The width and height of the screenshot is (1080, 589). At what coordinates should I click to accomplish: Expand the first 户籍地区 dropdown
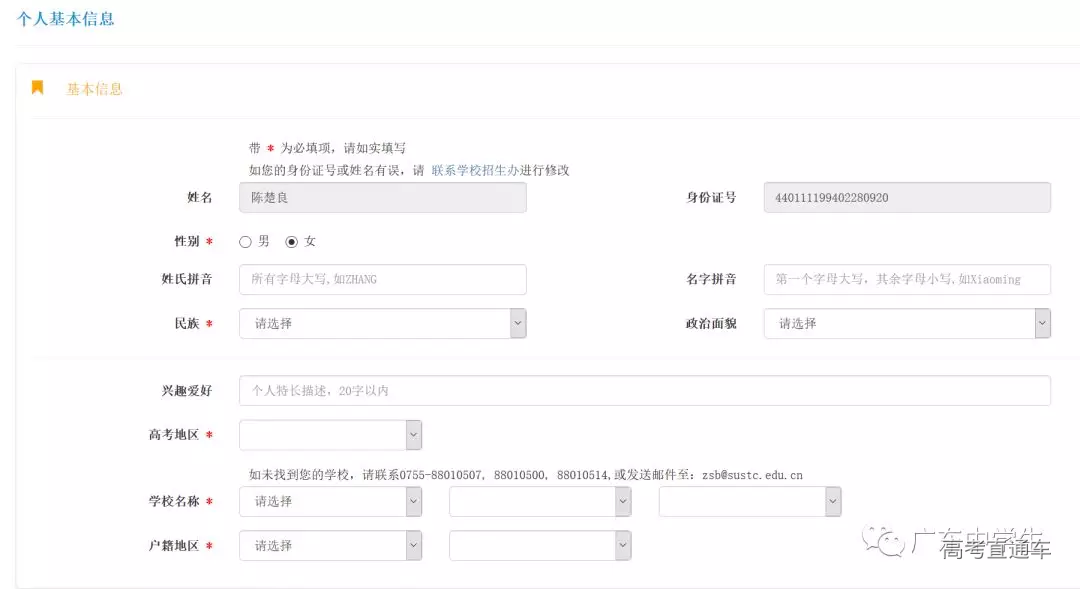(x=330, y=546)
